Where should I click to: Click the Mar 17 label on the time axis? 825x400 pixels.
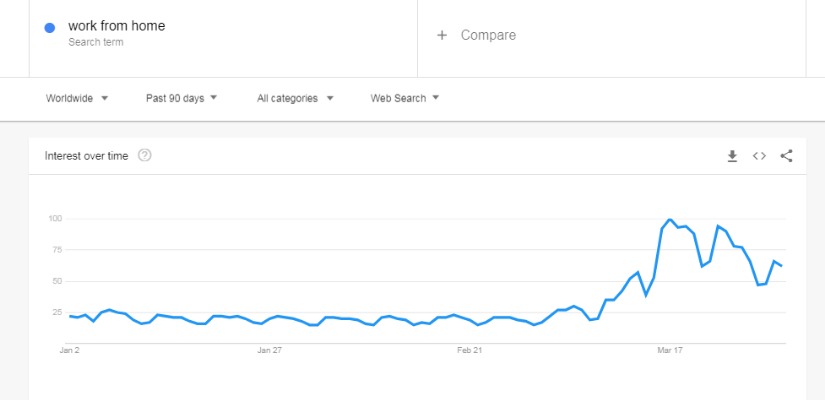point(670,351)
